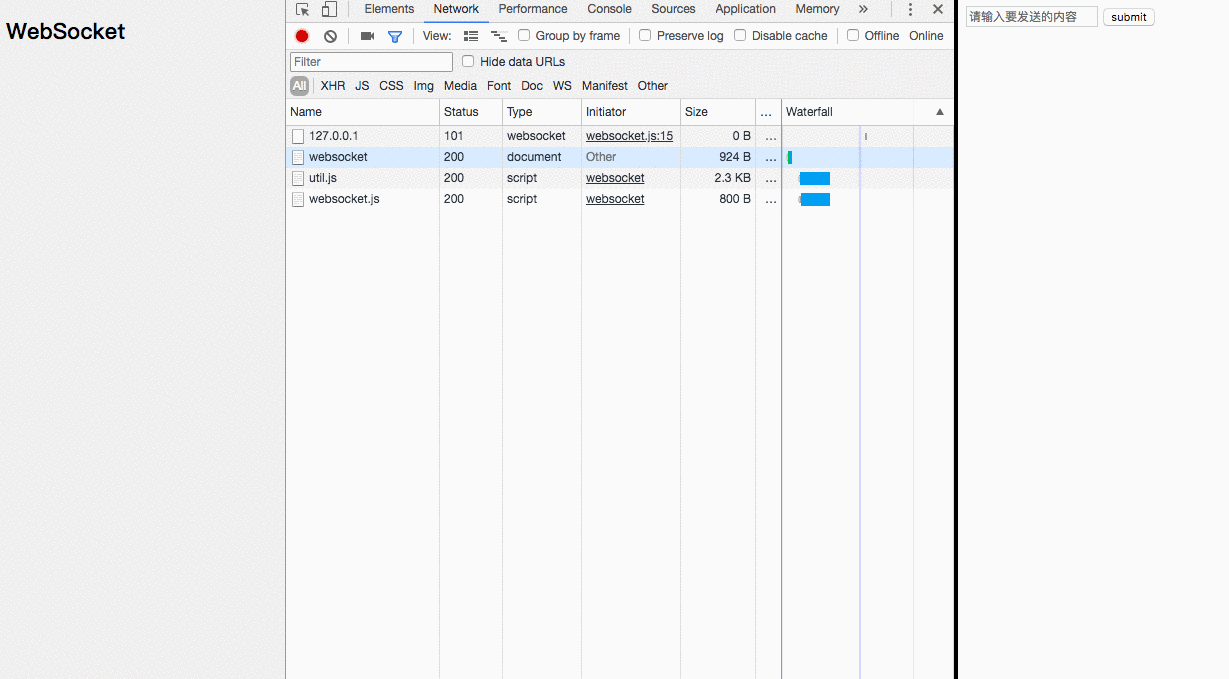Click the inspect element picker icon
Screen dimensions: 1229x679
click(302, 9)
